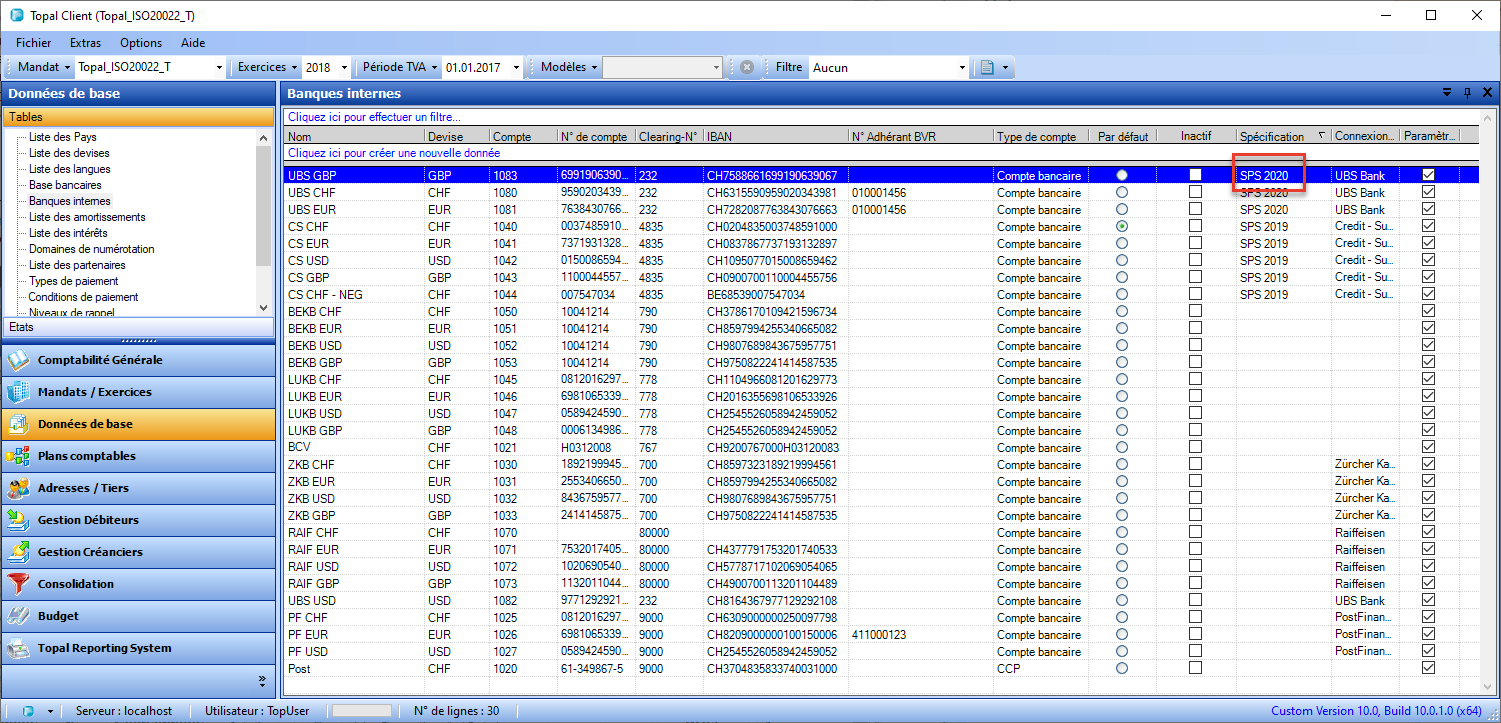Click the print icon next to Filtre
Image resolution: width=1501 pixels, height=723 pixels.
987,67
